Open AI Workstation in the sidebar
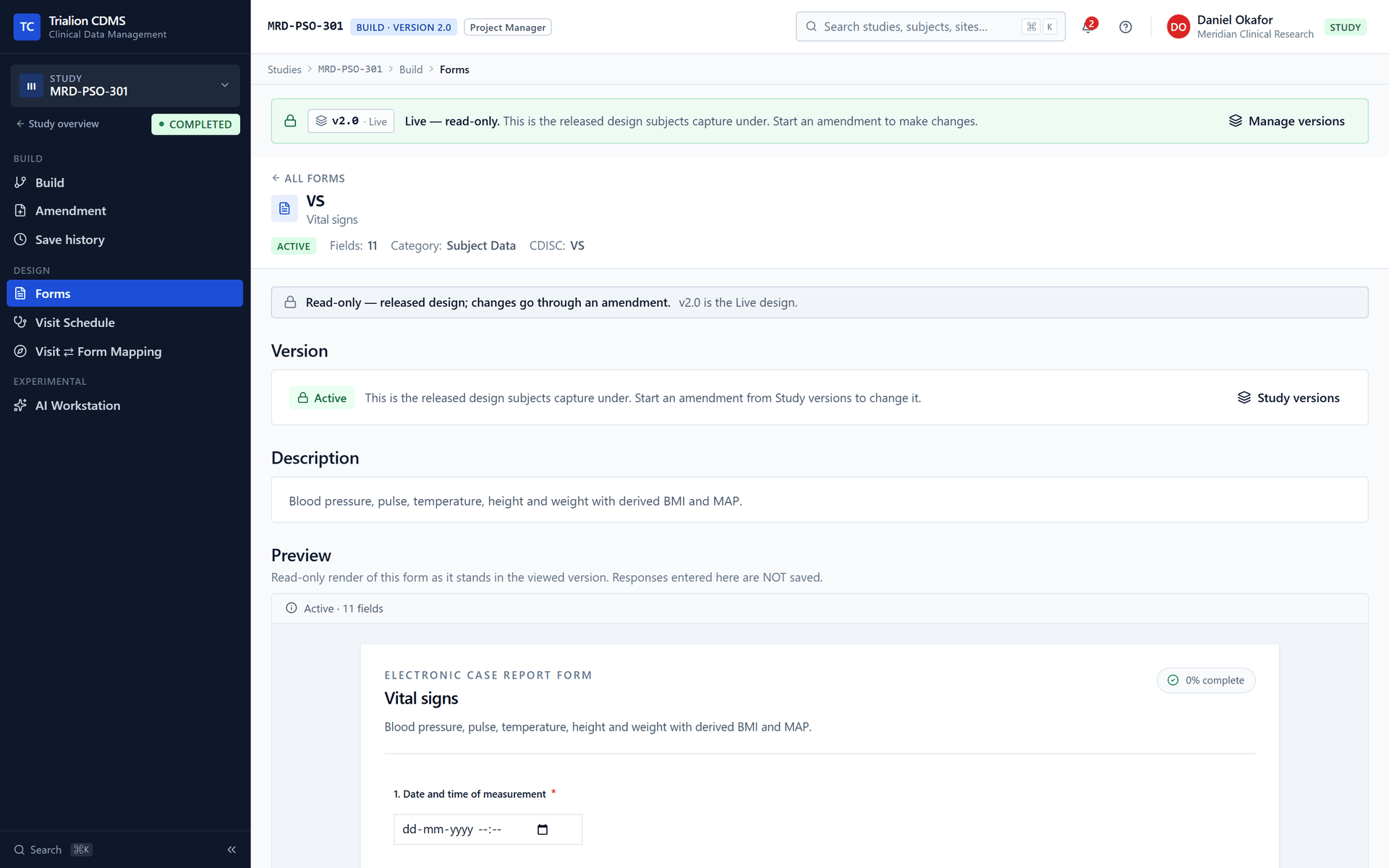This screenshot has width=1389, height=868. 125,405
